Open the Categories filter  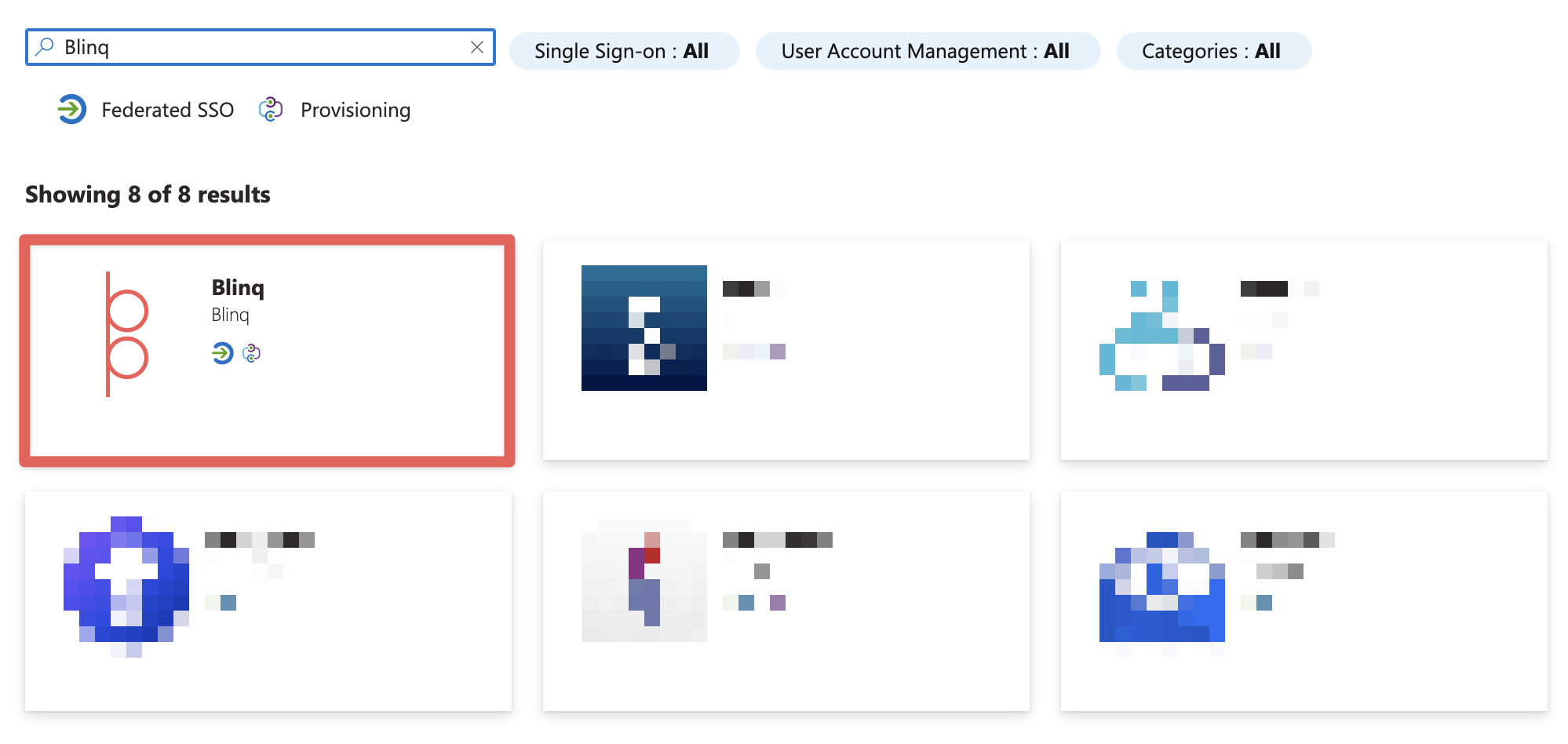pos(1213,51)
